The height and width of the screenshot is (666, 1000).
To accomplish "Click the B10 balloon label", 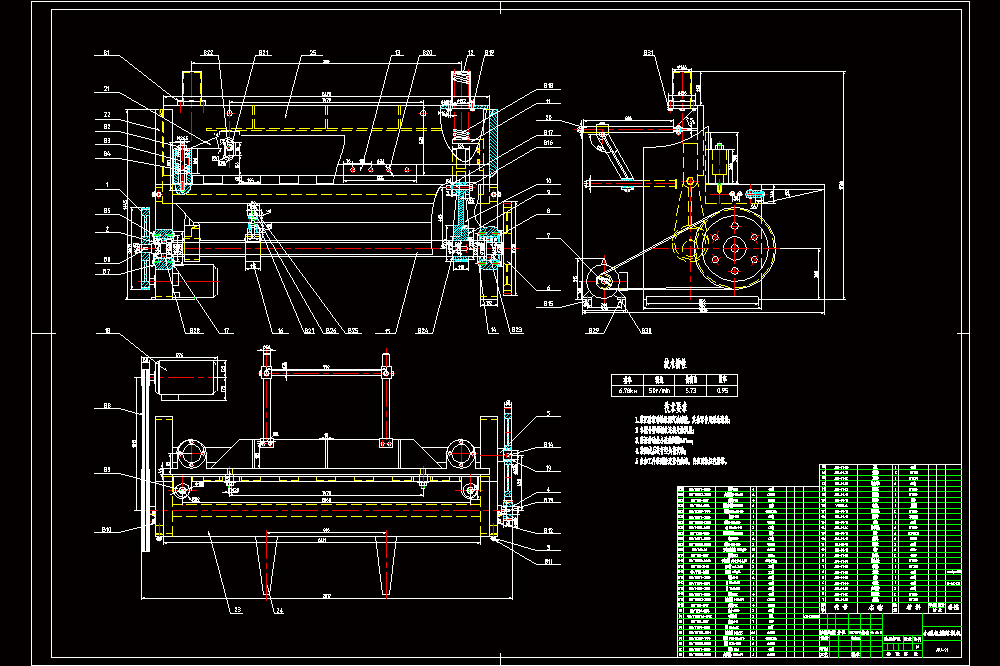I will (107, 529).
